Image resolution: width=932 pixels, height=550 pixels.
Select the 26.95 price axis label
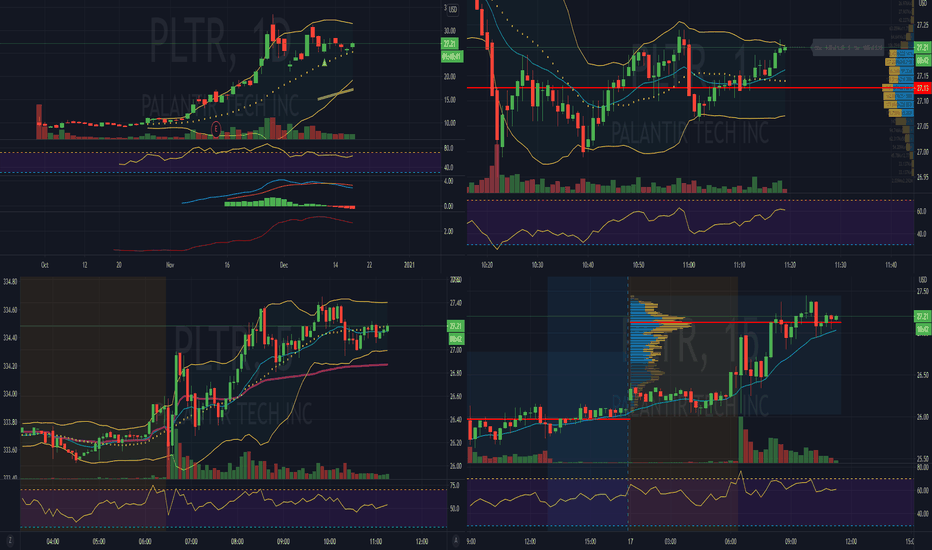pyautogui.click(x=922, y=177)
